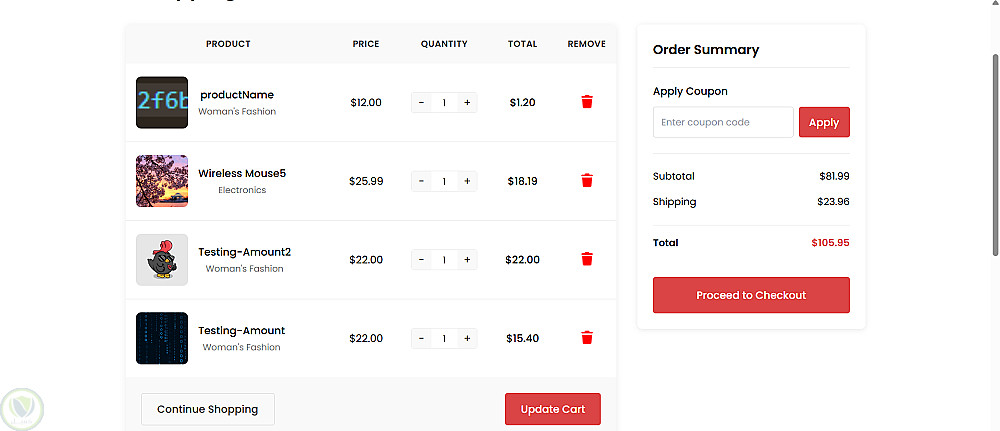1000x431 pixels.
Task: Decrease productName quantity with minus
Action: tap(421, 102)
